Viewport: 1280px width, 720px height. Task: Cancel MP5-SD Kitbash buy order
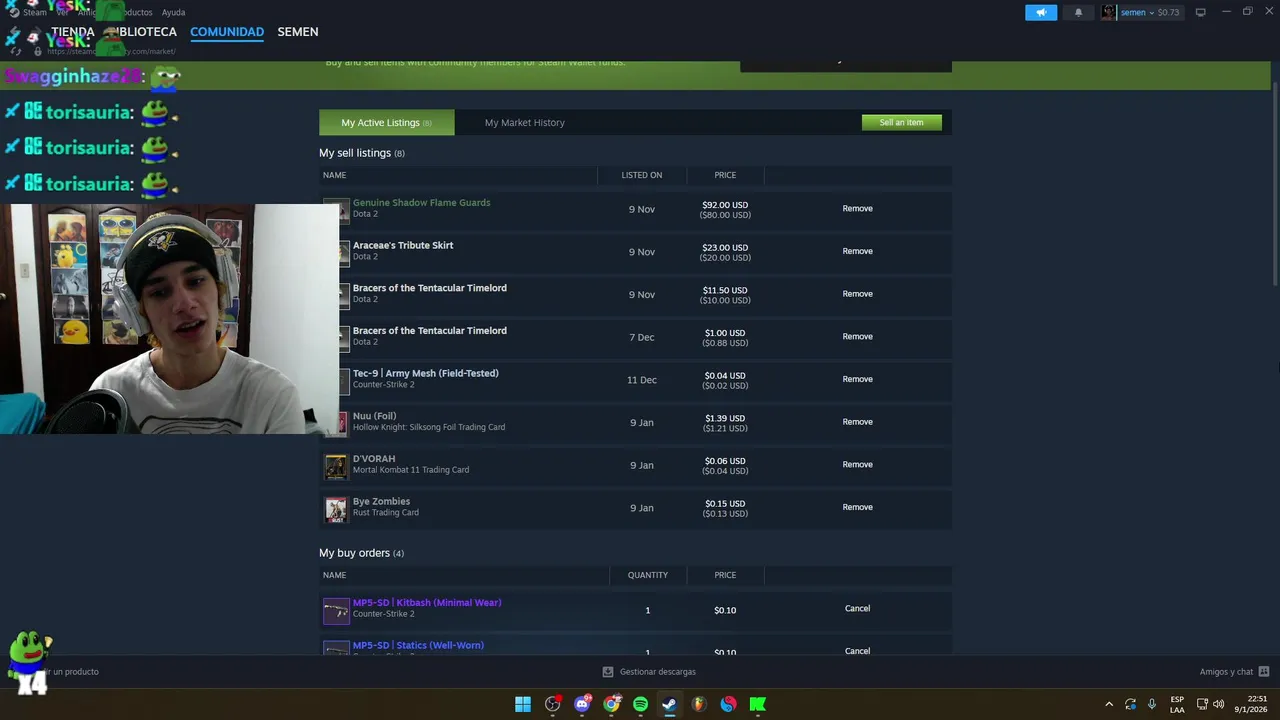tap(857, 608)
